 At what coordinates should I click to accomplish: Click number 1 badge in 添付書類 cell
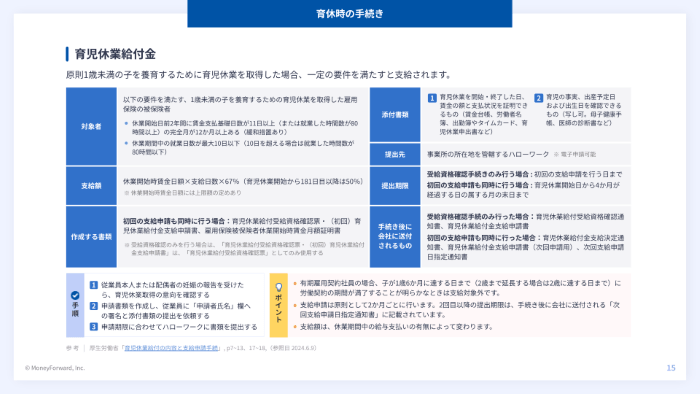coord(432,98)
